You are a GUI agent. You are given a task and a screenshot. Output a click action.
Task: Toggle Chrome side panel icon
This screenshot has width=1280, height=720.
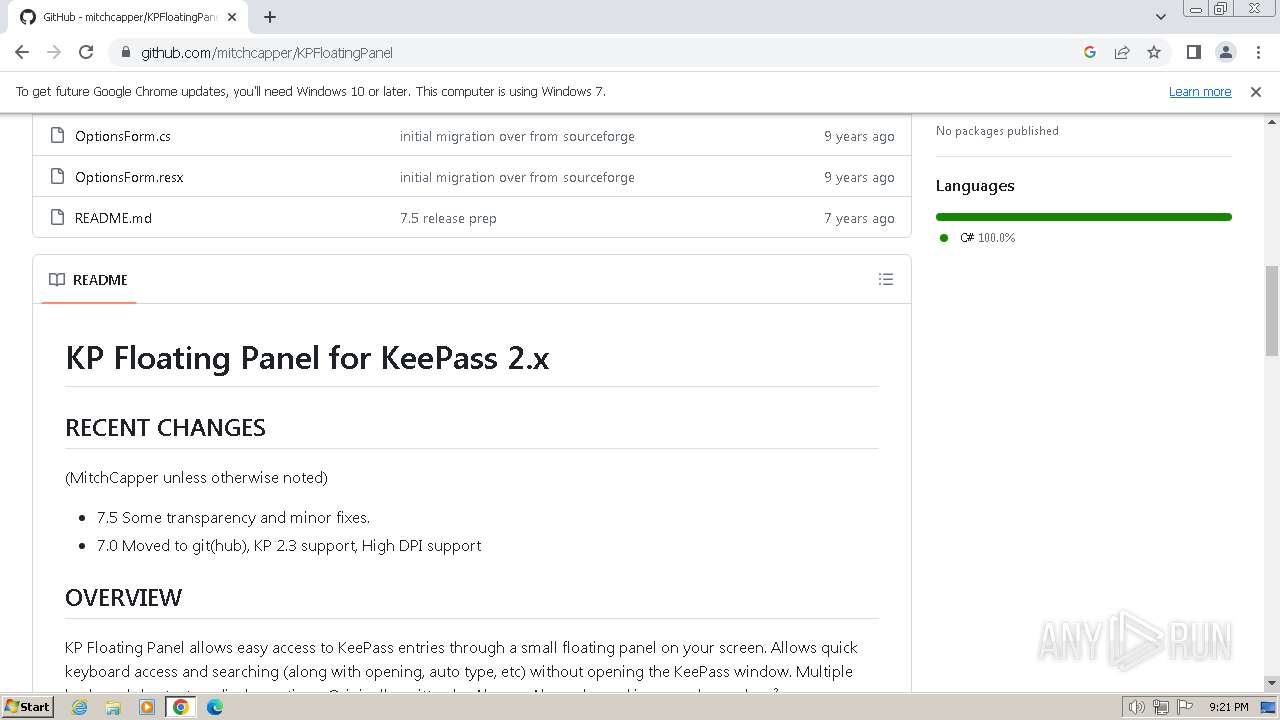1193,53
